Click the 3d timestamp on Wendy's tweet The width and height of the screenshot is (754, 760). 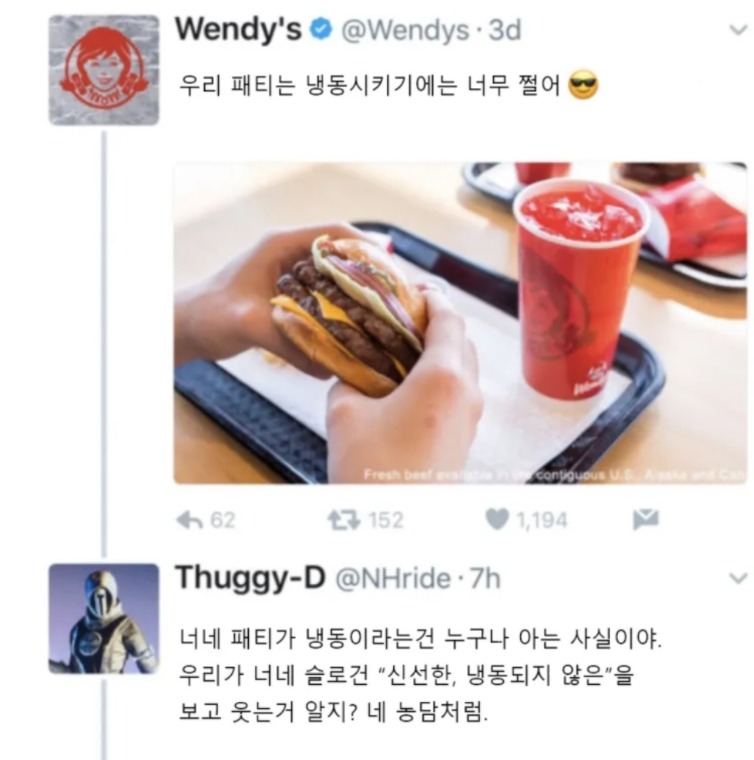[x=505, y=30]
